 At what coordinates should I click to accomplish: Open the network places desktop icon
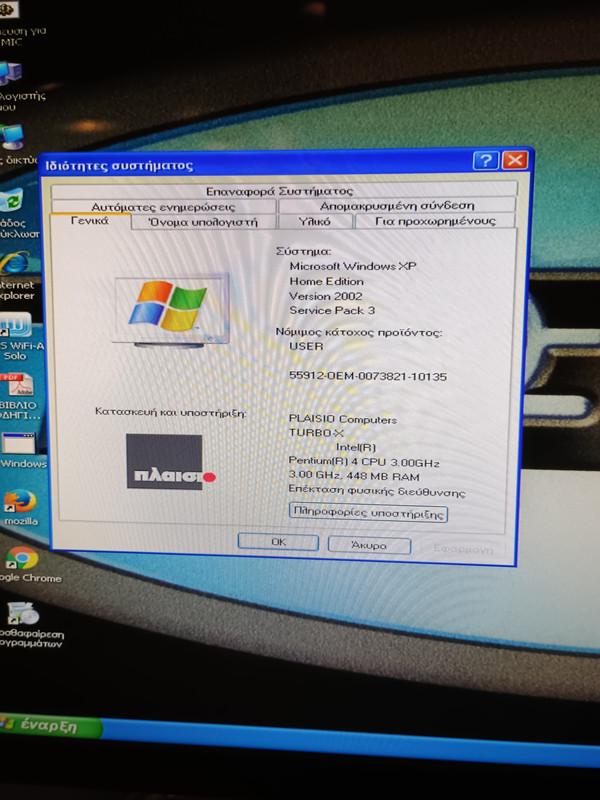14,145
